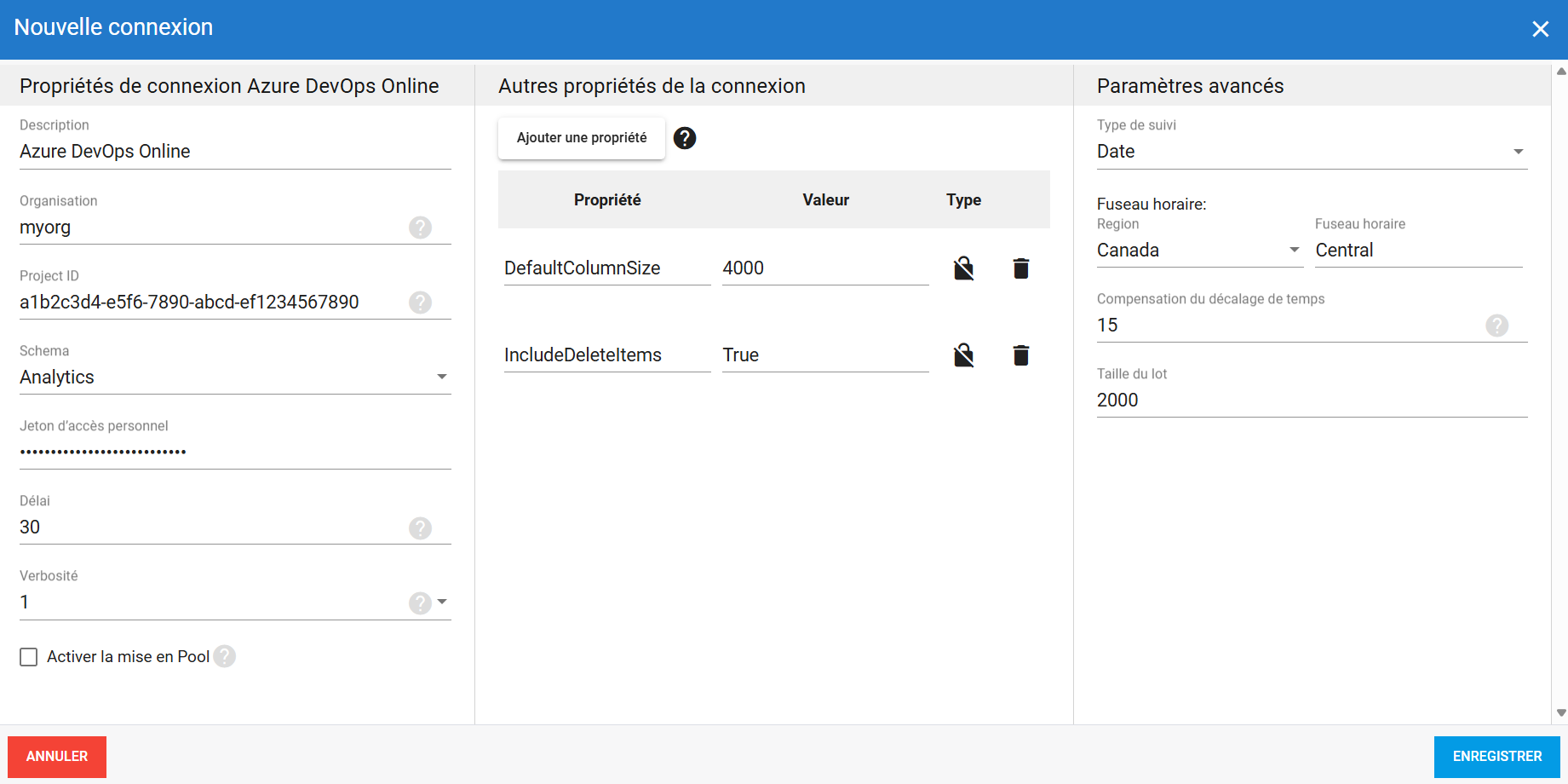Screen dimensions: 1568x784
Task: Delete the DefaultColumnSize property with trash icon
Action: tap(1021, 268)
